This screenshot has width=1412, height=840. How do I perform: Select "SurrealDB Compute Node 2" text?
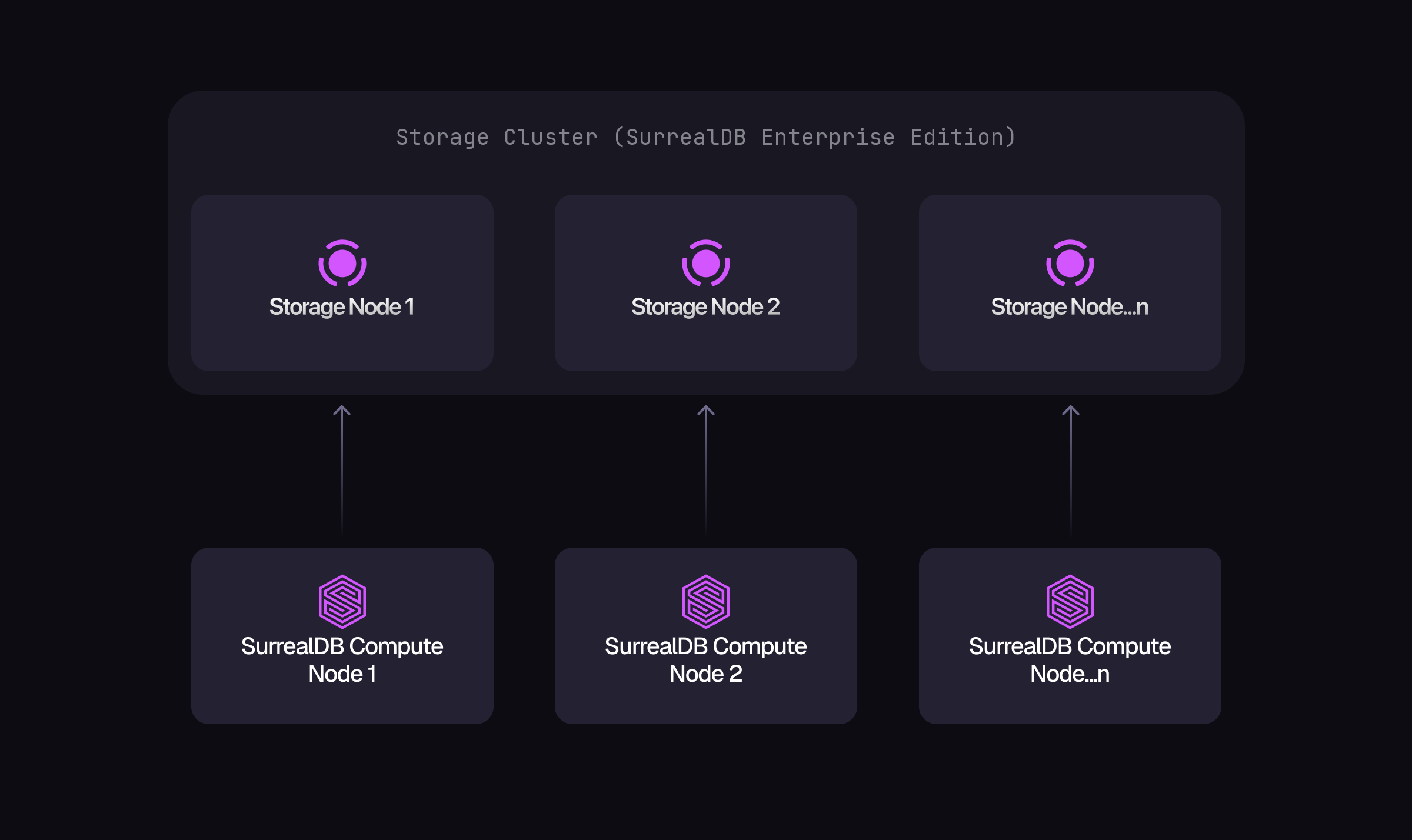coord(706,660)
